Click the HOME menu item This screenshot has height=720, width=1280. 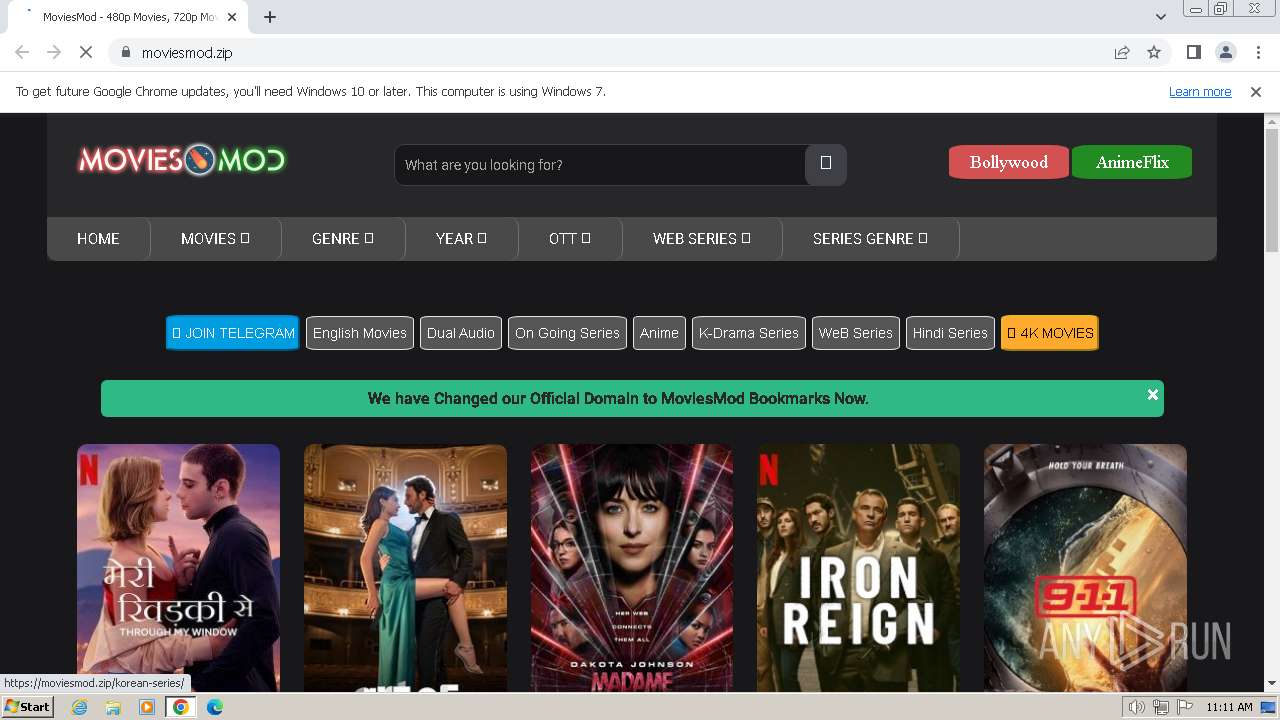click(98, 238)
